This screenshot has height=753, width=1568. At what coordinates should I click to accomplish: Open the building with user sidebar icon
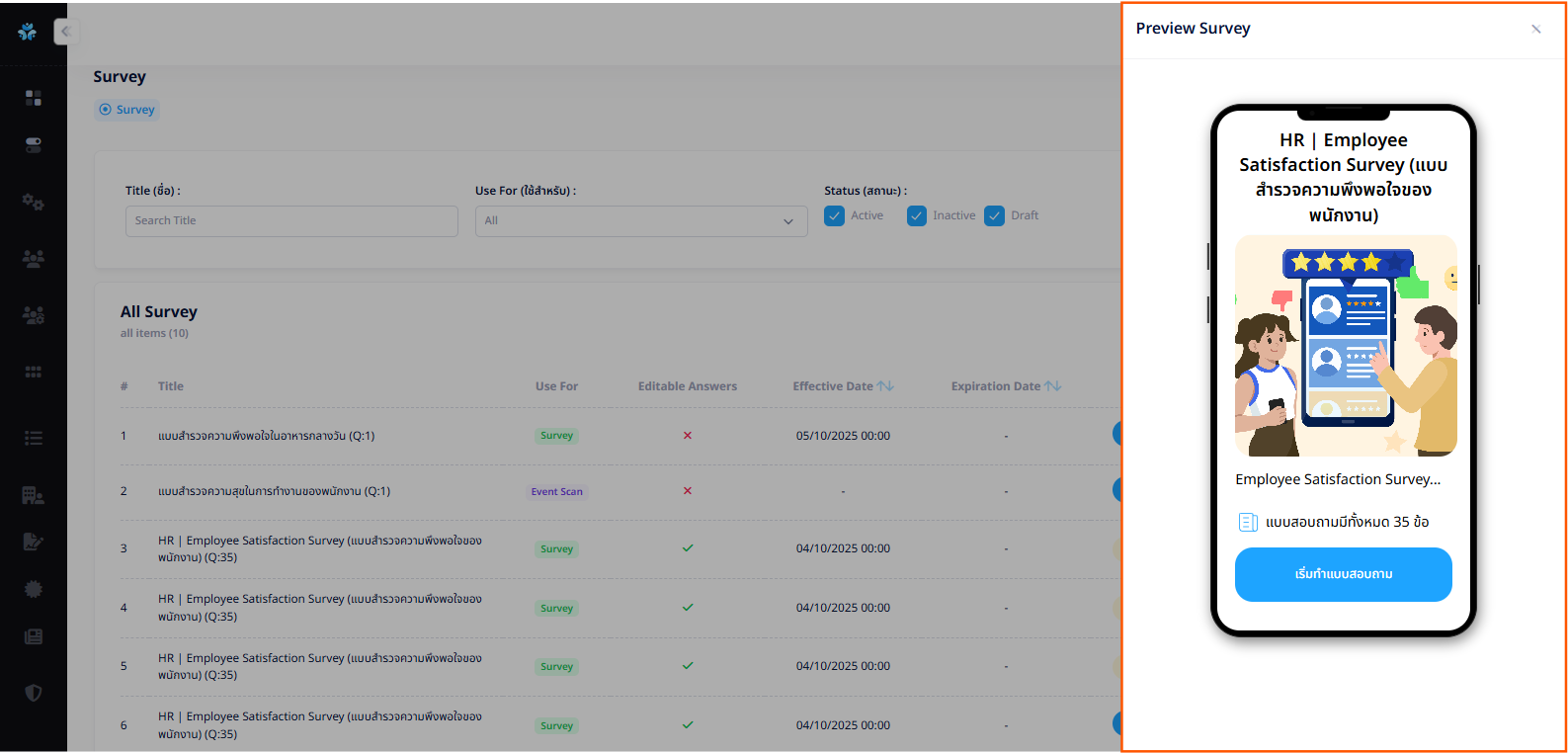pos(34,495)
